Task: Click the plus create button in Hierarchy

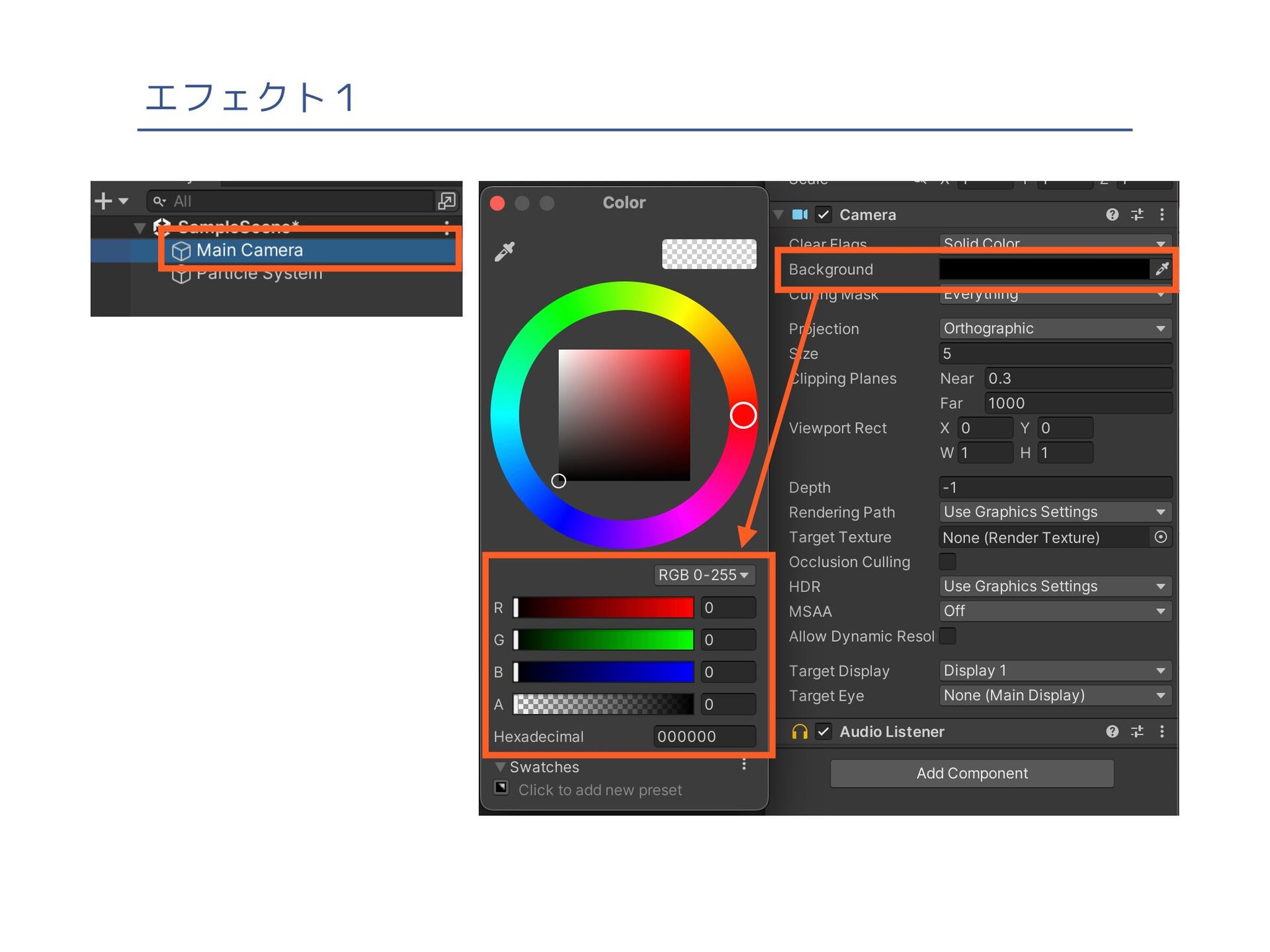Action: [104, 201]
